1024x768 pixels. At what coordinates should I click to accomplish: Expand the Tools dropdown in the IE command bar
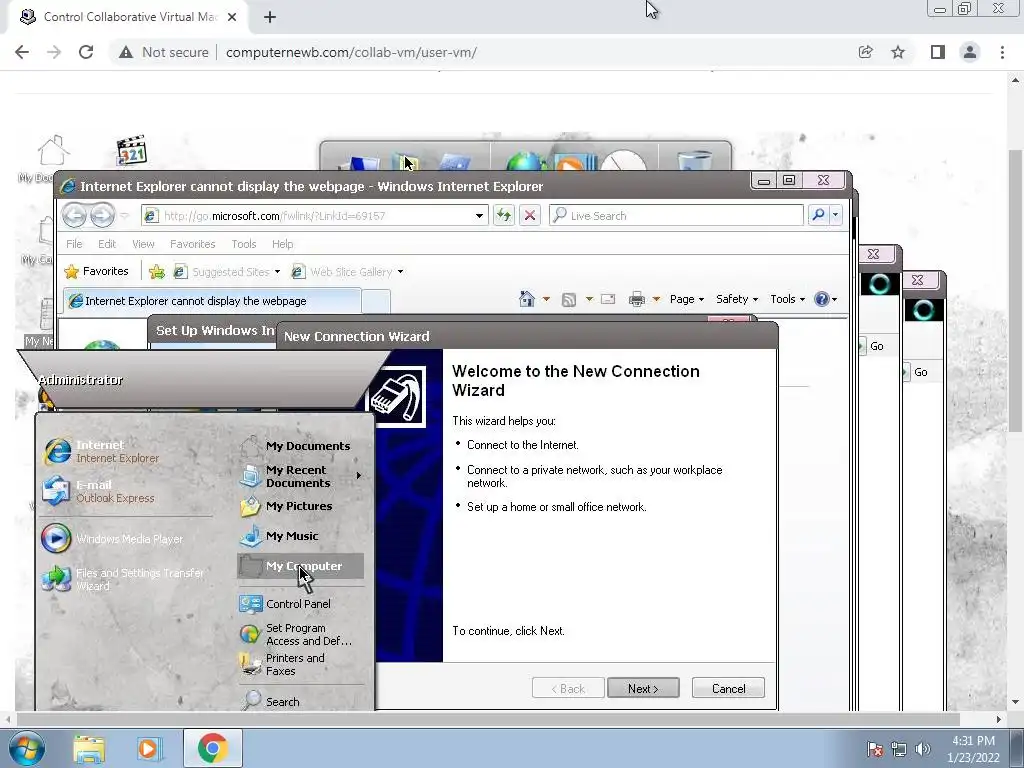point(788,299)
